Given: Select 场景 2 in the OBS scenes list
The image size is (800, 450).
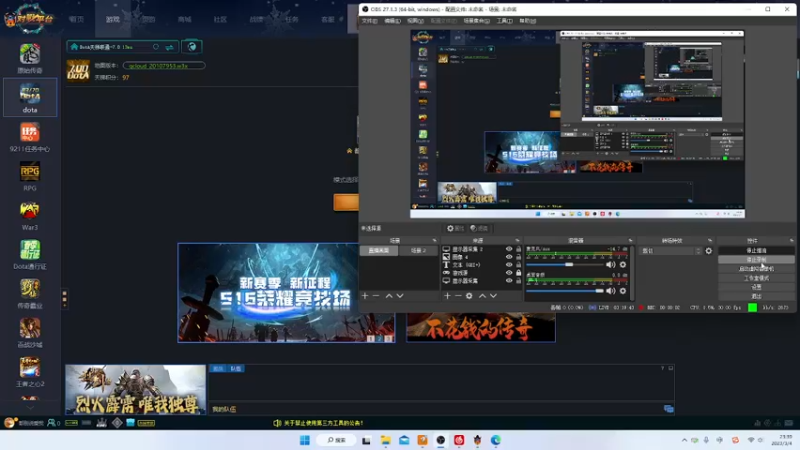Looking at the screenshot, I should (418, 251).
